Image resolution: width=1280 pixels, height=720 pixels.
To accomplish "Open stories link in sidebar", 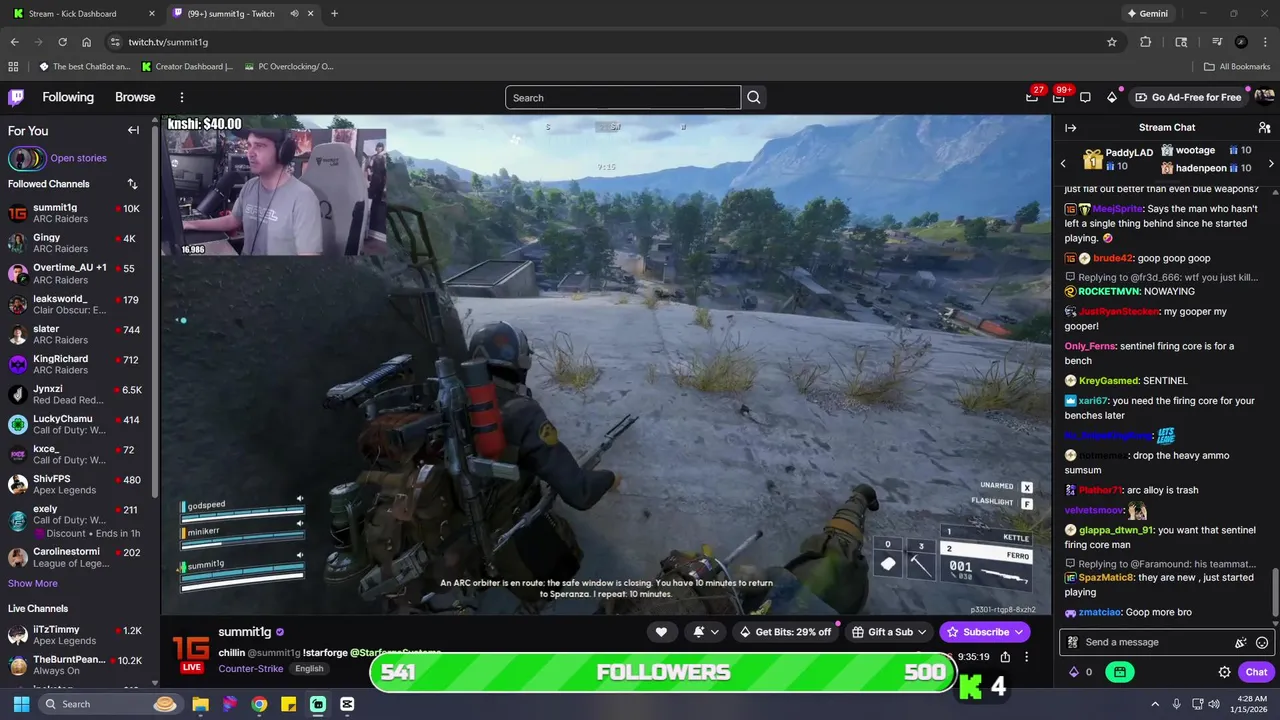I will click(x=78, y=158).
